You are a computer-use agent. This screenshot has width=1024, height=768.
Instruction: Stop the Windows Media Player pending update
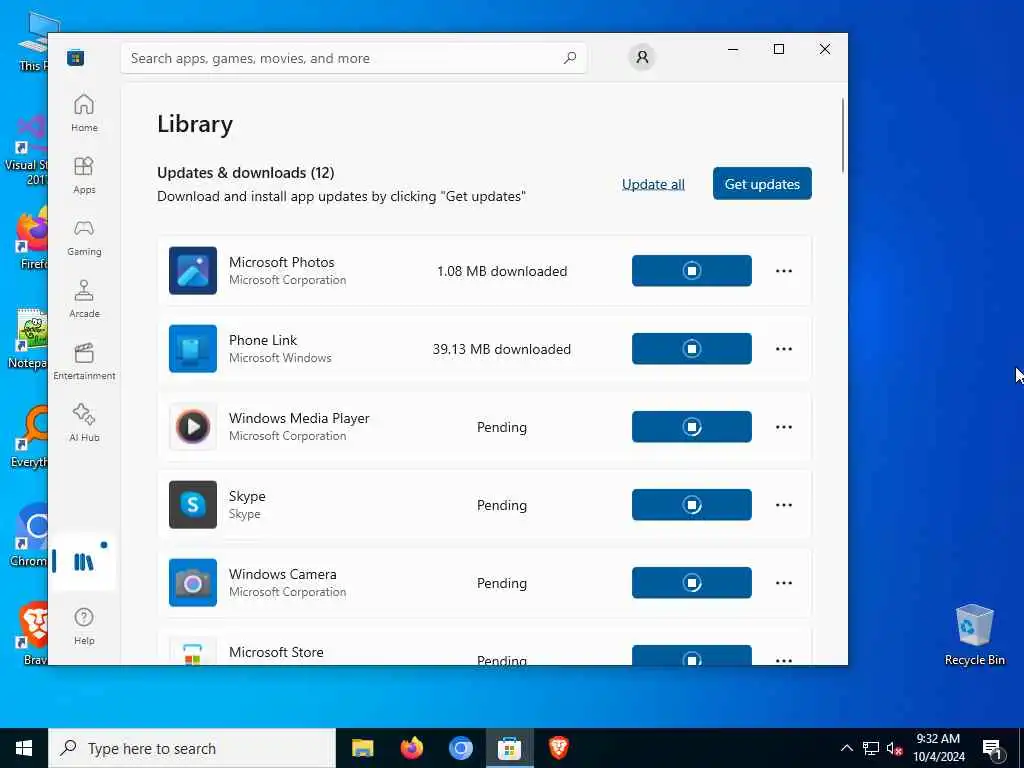pyautogui.click(x=692, y=426)
